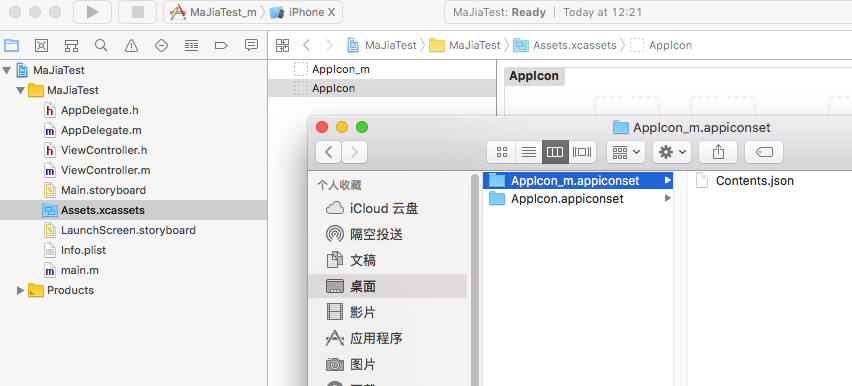Switch Finder to list view
This screenshot has height=386, width=852.
[x=529, y=152]
